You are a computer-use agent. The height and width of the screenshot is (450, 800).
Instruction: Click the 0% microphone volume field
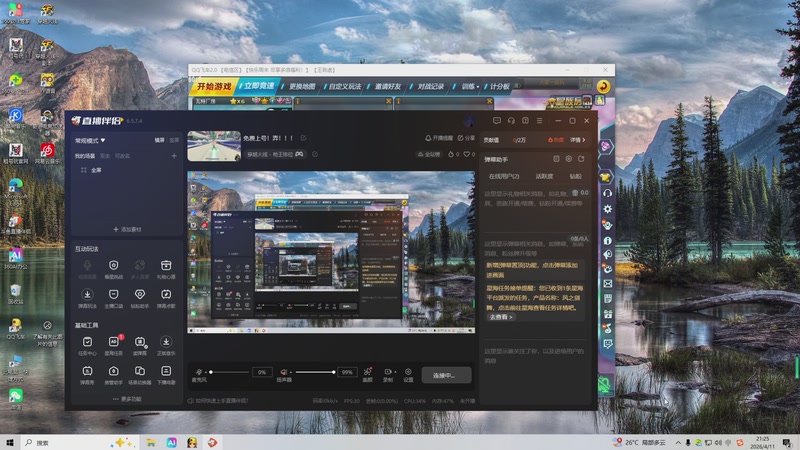coord(261,372)
